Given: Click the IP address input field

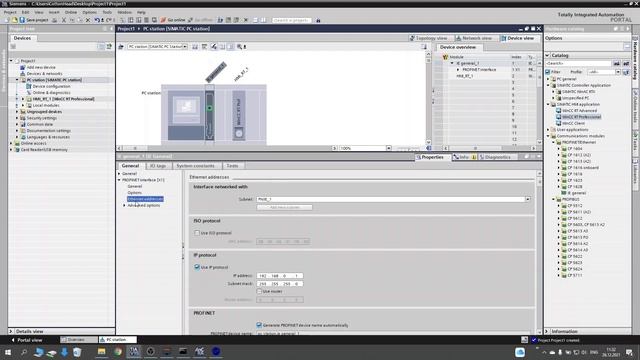Looking at the screenshot, I should (280, 276).
